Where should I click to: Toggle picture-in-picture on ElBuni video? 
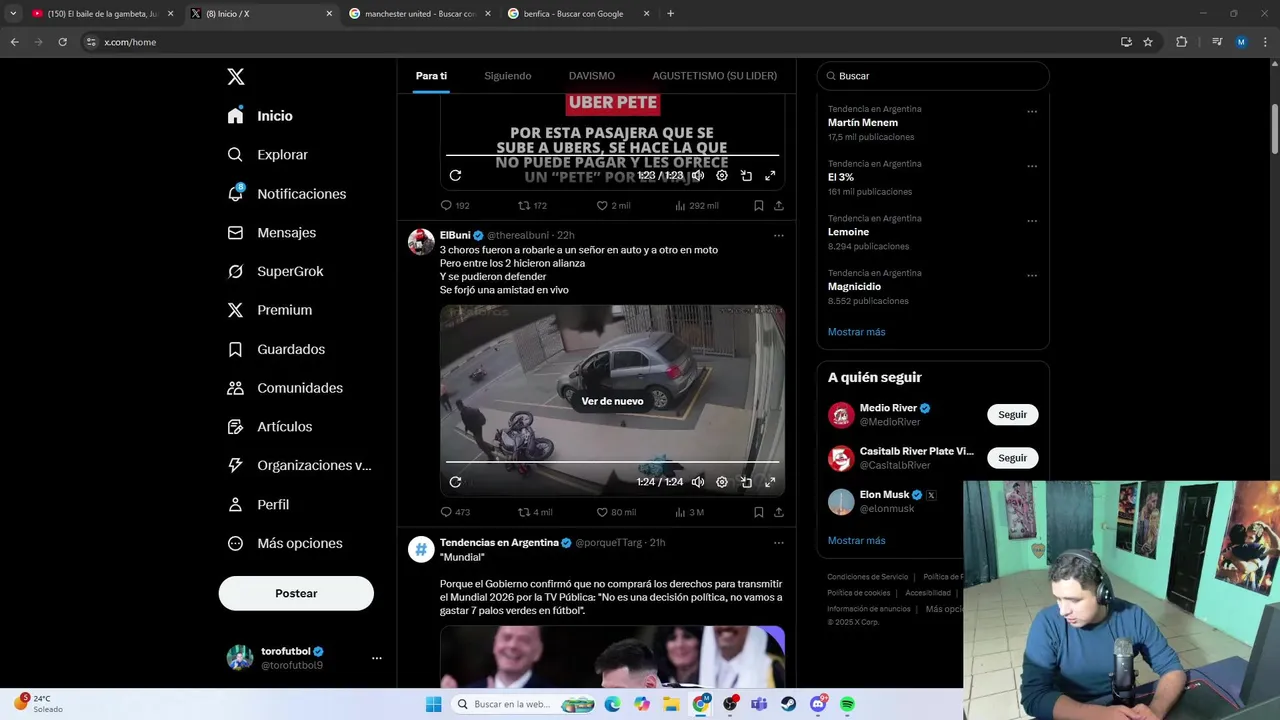746,482
